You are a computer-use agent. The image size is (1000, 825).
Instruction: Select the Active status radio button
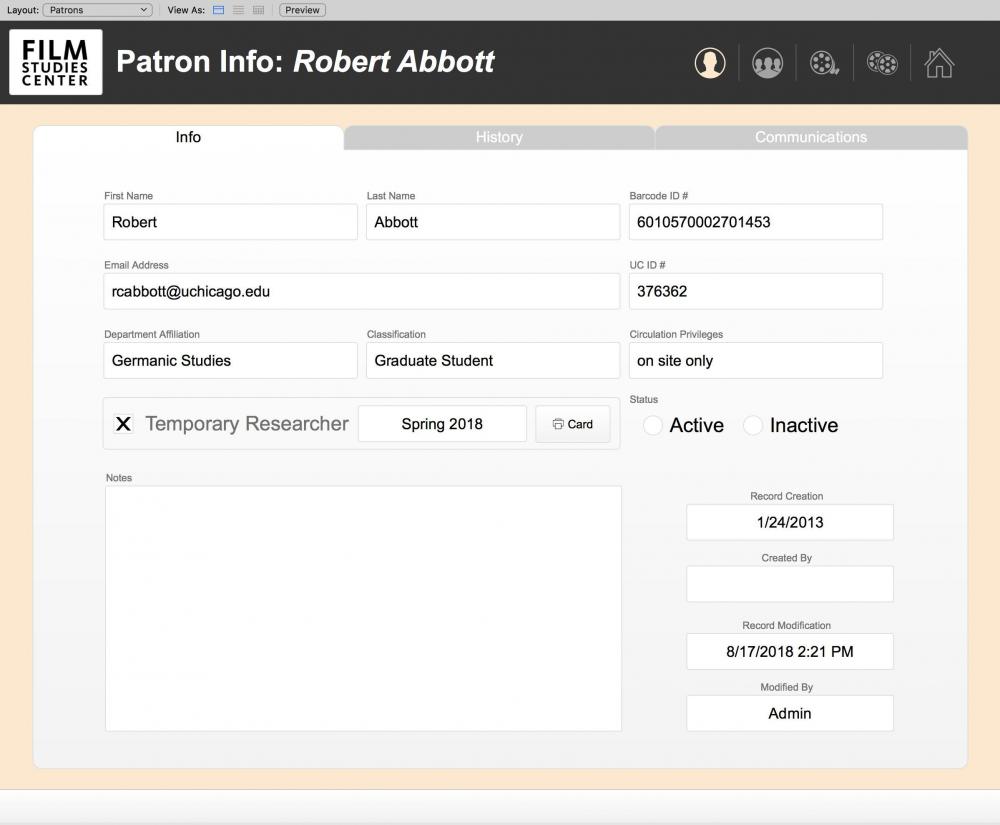tap(653, 426)
